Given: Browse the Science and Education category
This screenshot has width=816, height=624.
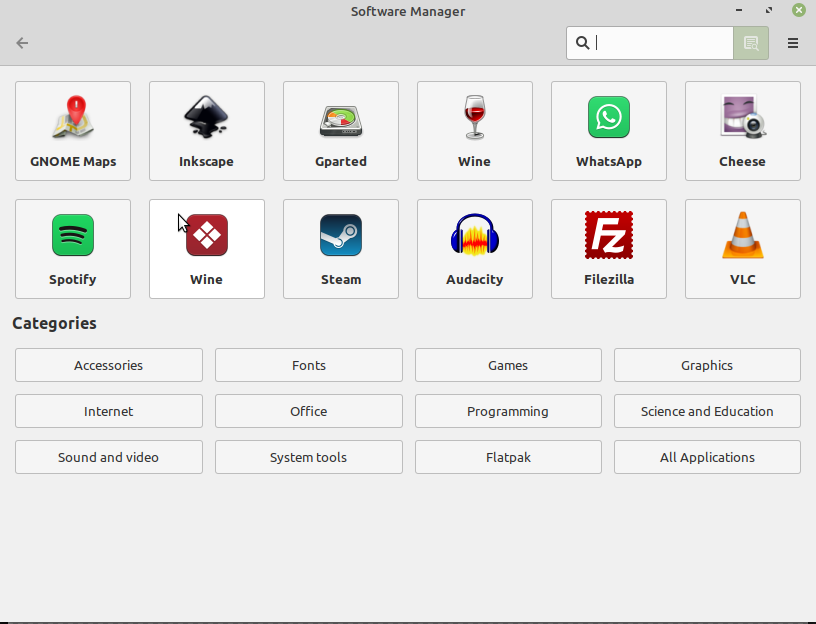Looking at the screenshot, I should click(707, 411).
